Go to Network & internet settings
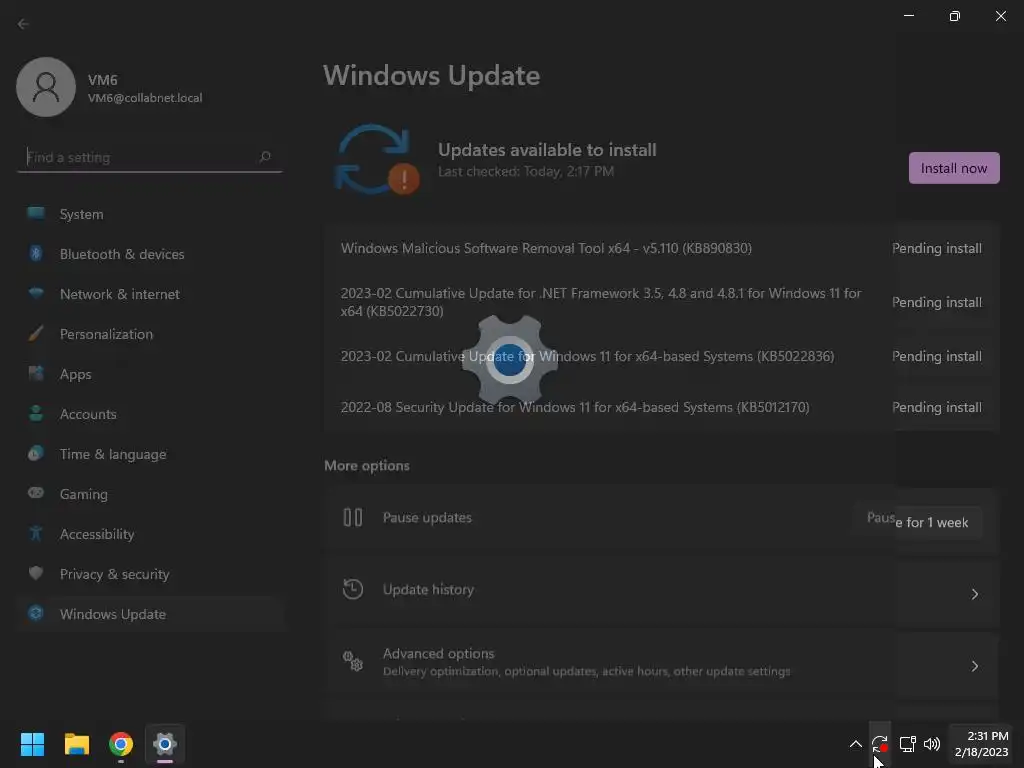This screenshot has height=768, width=1024. click(x=150, y=294)
